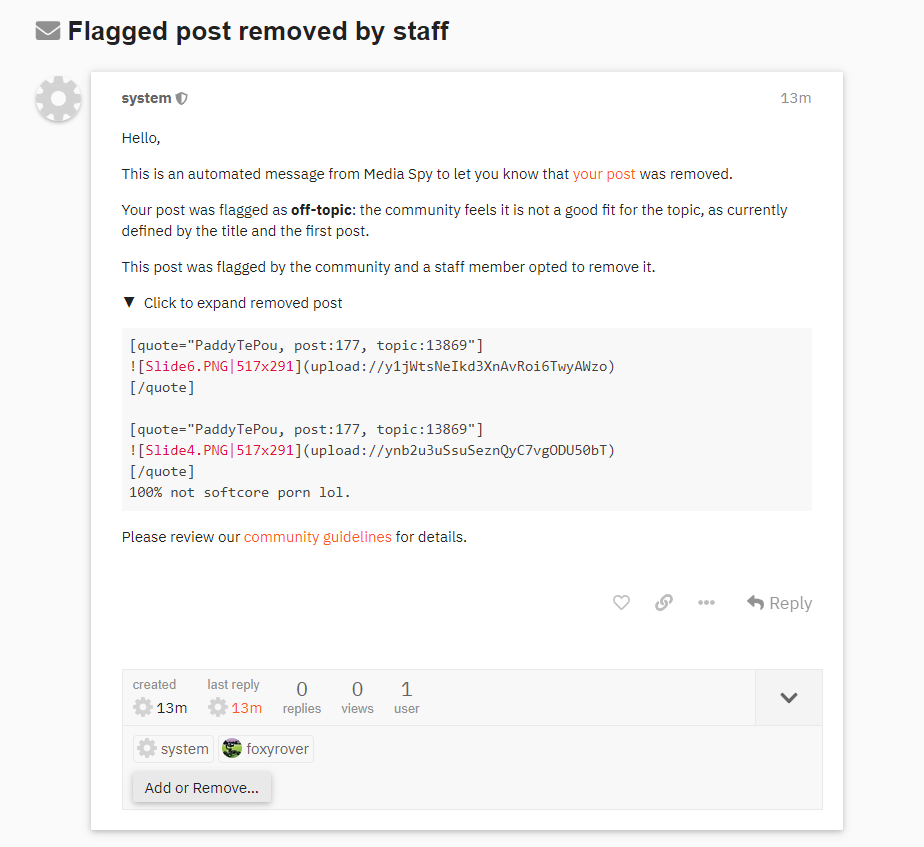This screenshot has width=924, height=847.
Task: Click the system user avatar gear
Action: coord(58,99)
